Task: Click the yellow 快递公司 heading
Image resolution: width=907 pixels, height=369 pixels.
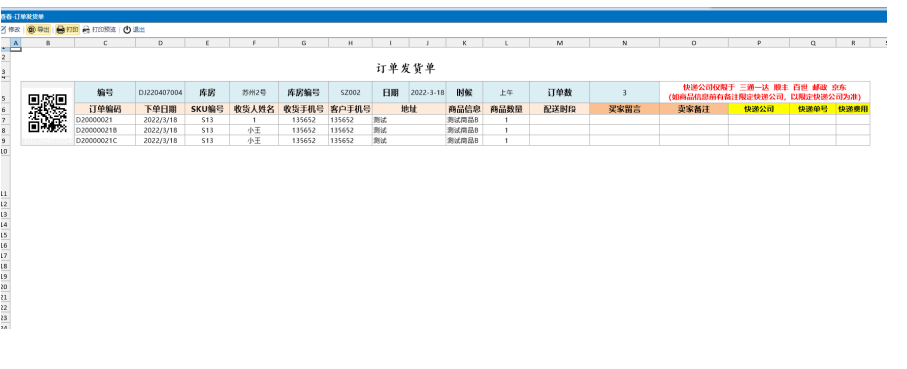Action: [759, 109]
